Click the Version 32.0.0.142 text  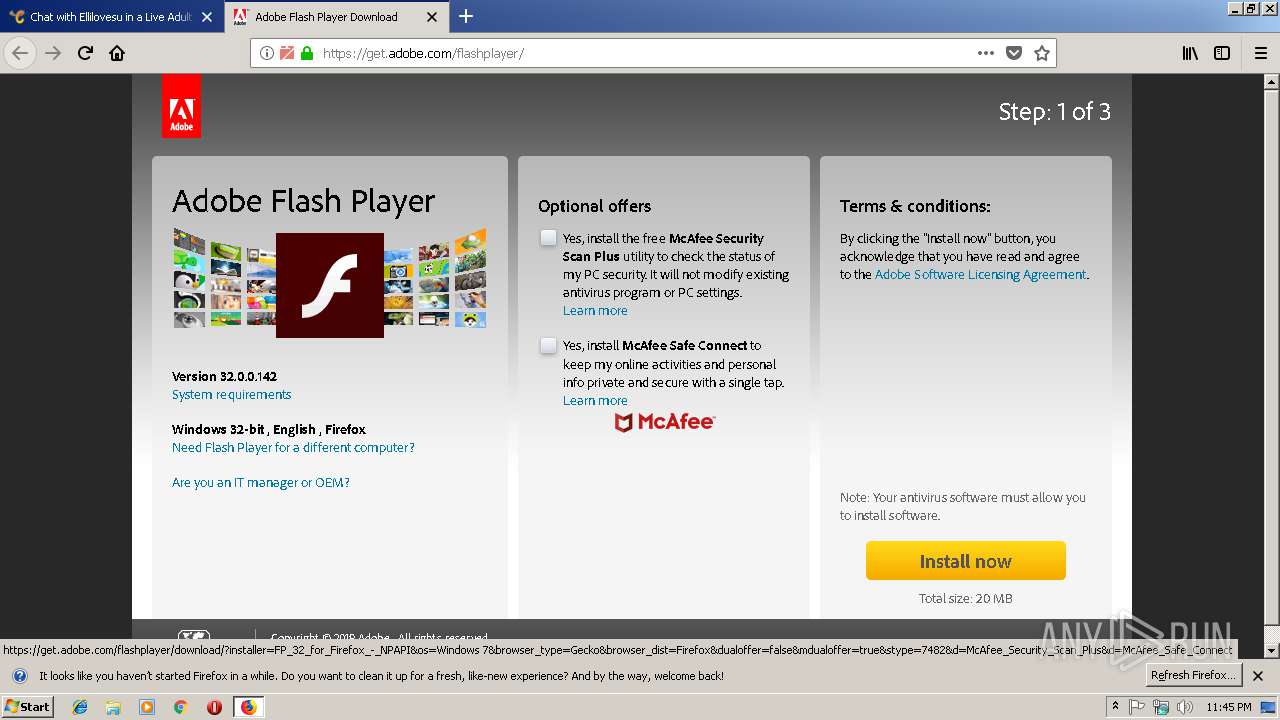coord(224,377)
